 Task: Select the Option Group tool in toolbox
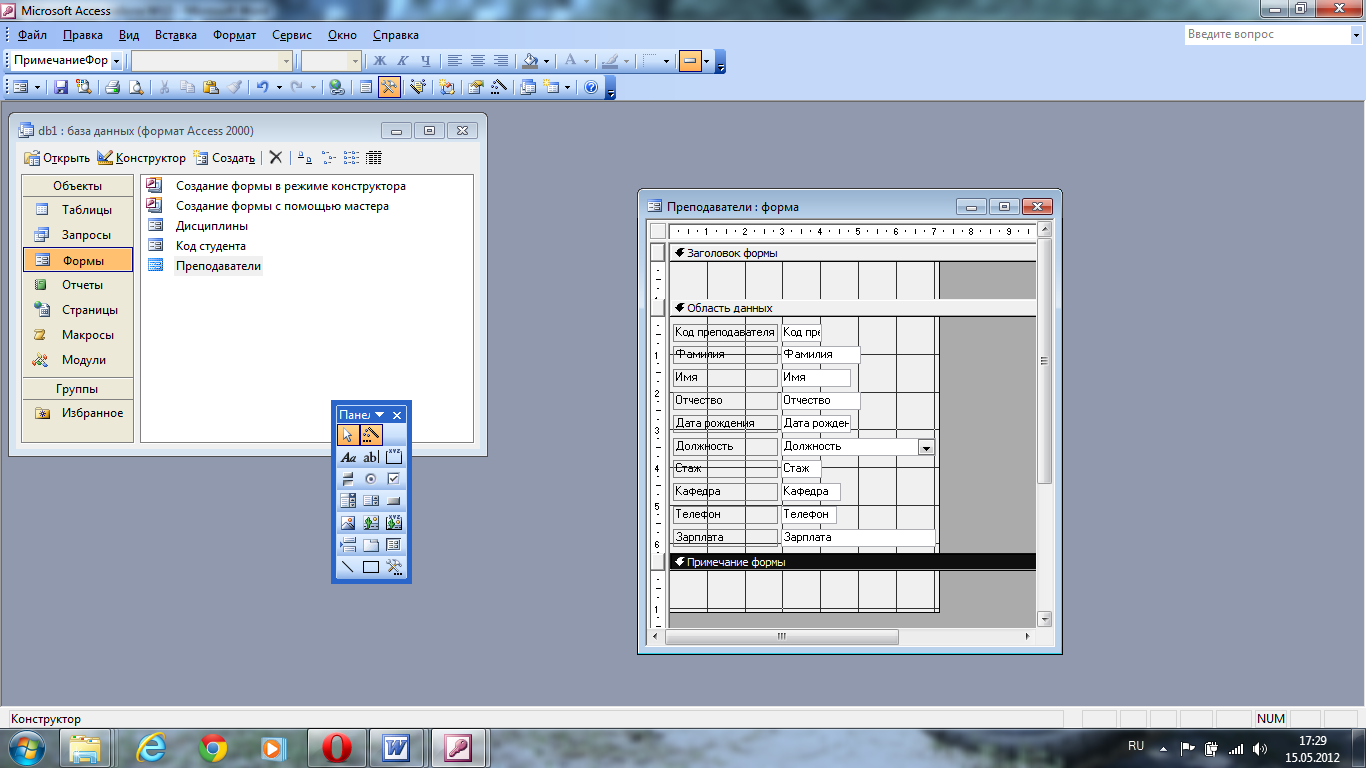pyautogui.click(x=394, y=457)
